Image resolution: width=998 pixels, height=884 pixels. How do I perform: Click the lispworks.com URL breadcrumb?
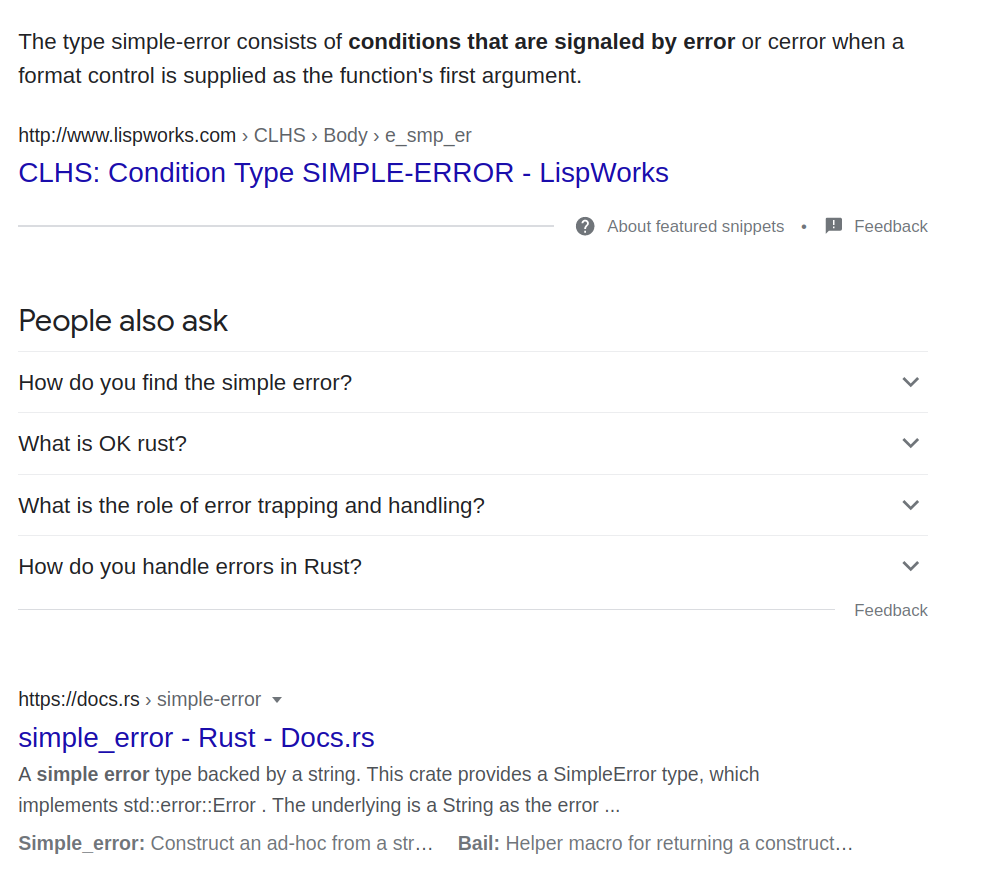[x=127, y=135]
